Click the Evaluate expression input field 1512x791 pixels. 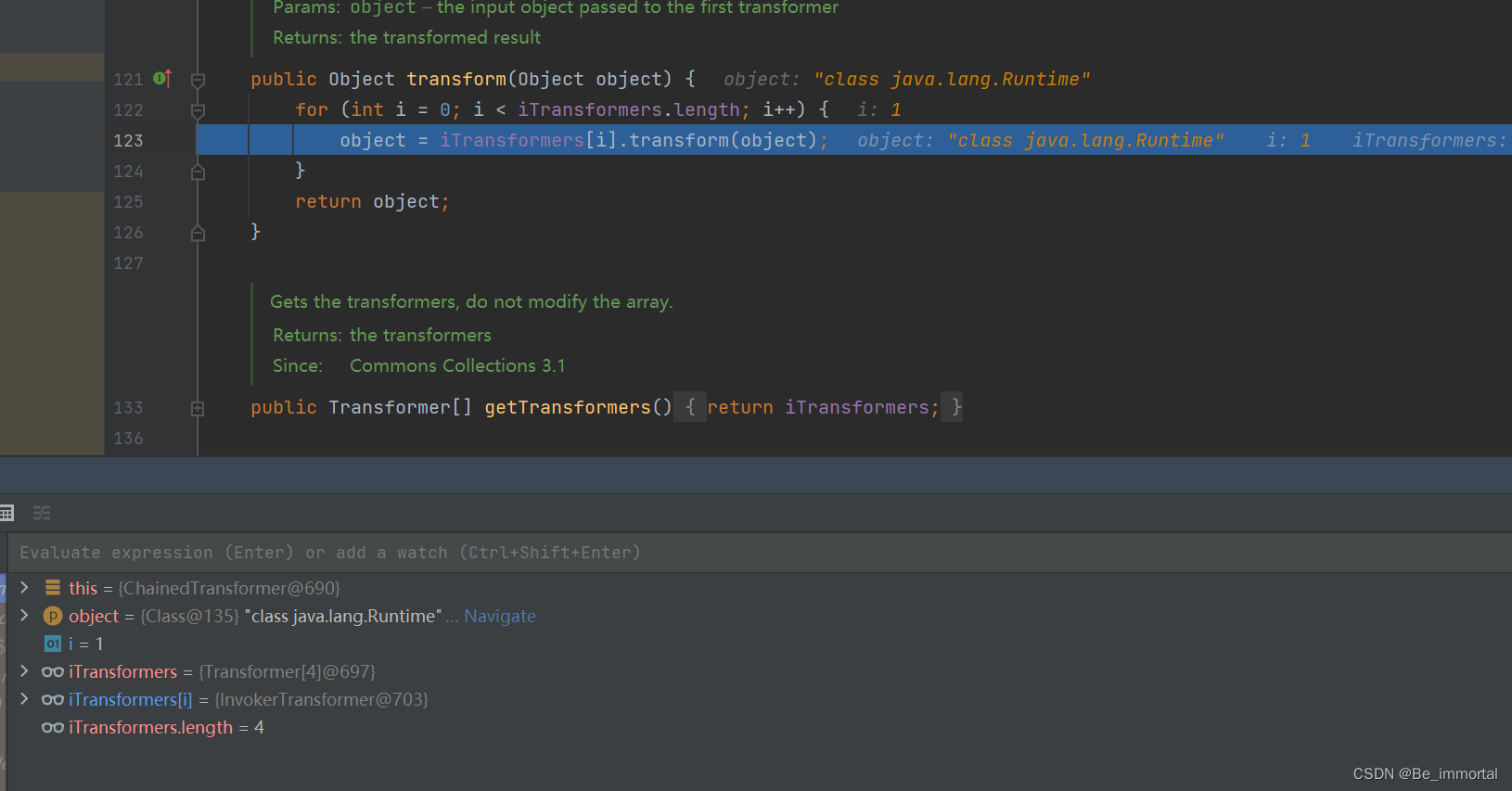click(761, 553)
